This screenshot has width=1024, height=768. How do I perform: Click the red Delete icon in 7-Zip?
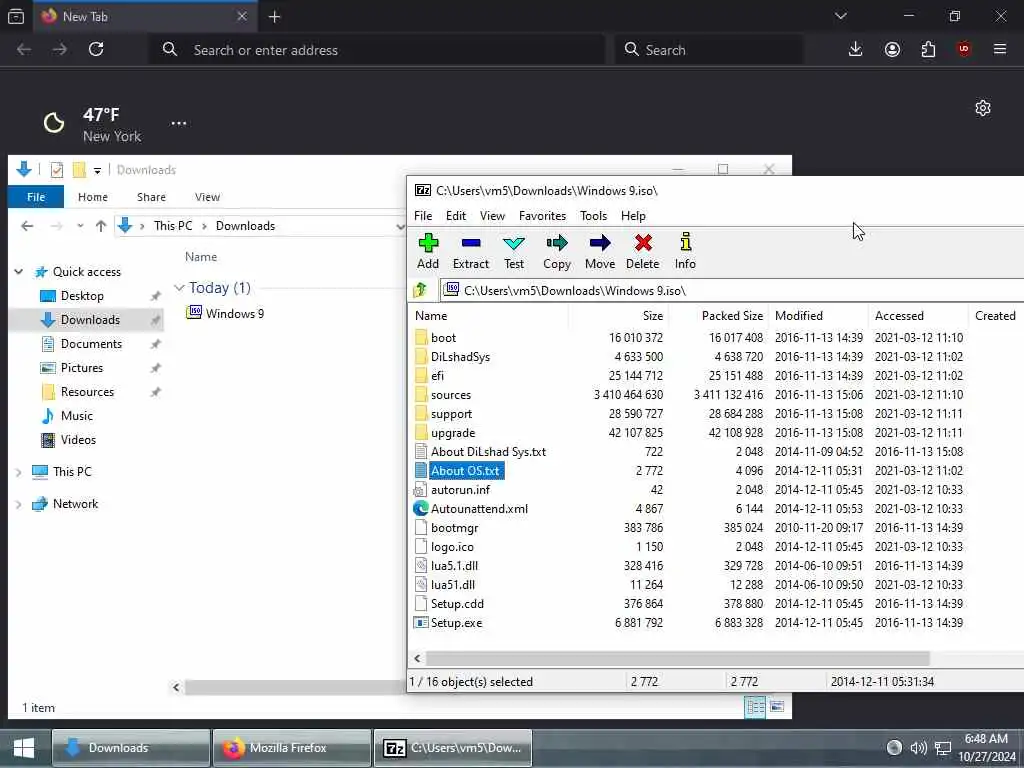[x=643, y=251]
